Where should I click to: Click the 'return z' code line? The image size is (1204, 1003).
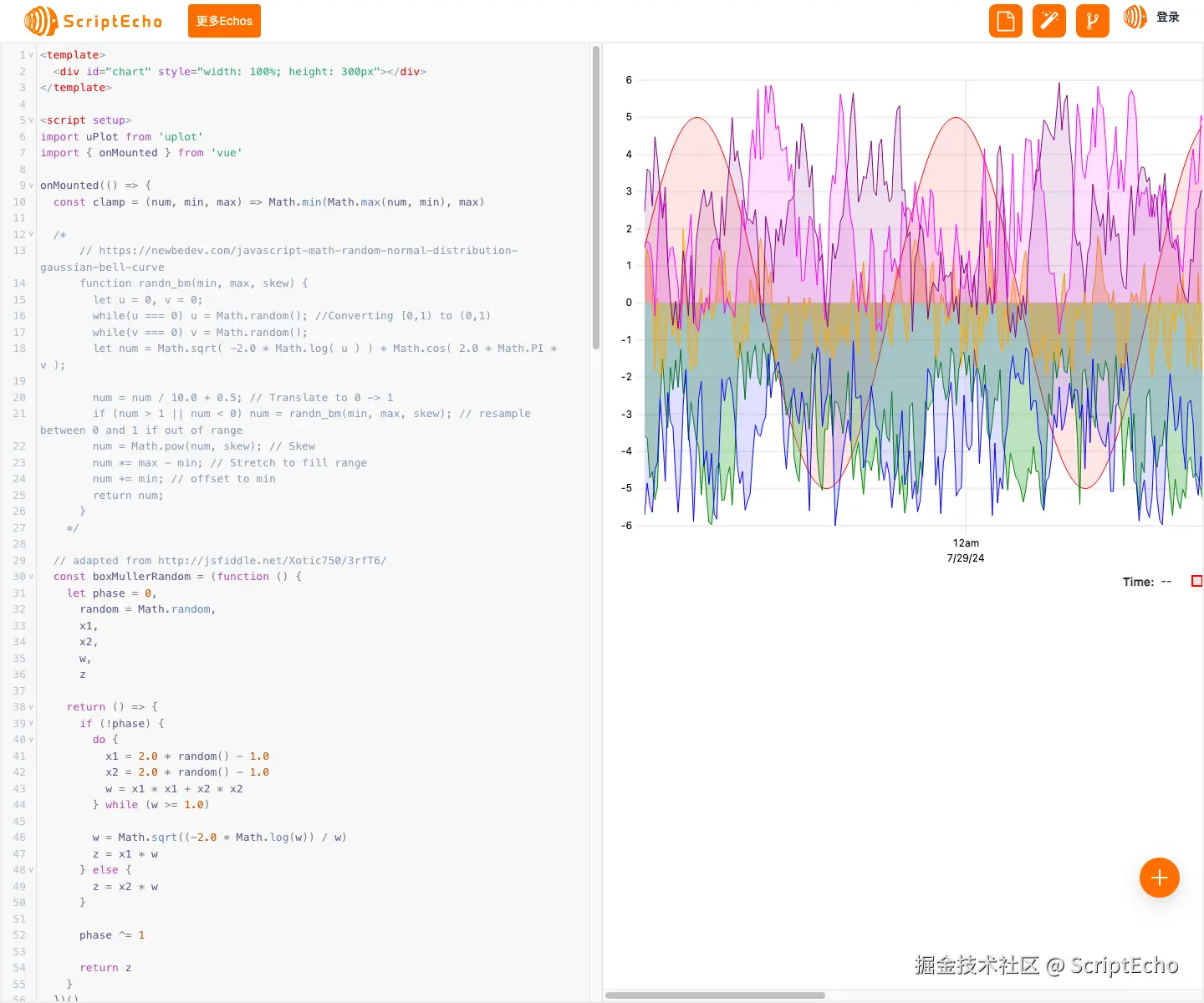click(x=105, y=968)
